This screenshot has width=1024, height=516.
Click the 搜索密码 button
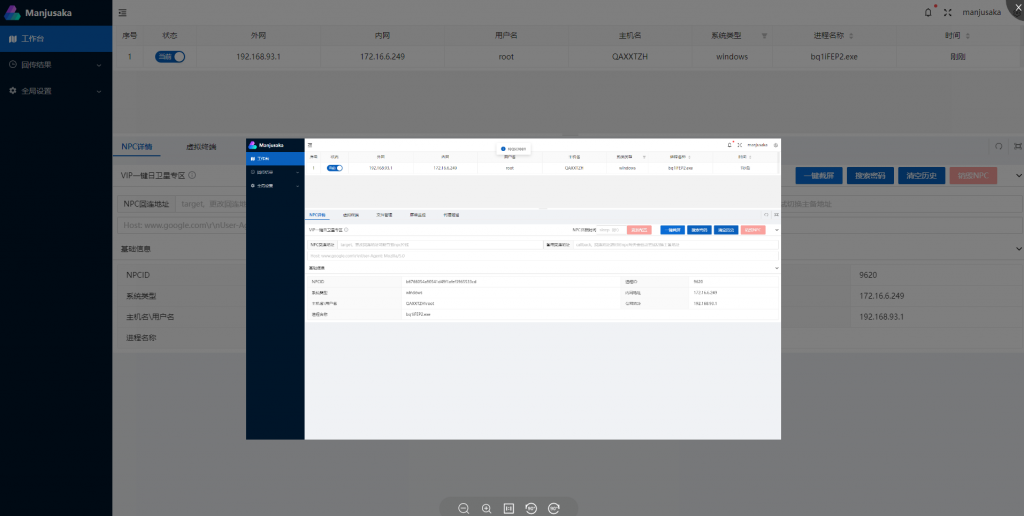point(870,176)
